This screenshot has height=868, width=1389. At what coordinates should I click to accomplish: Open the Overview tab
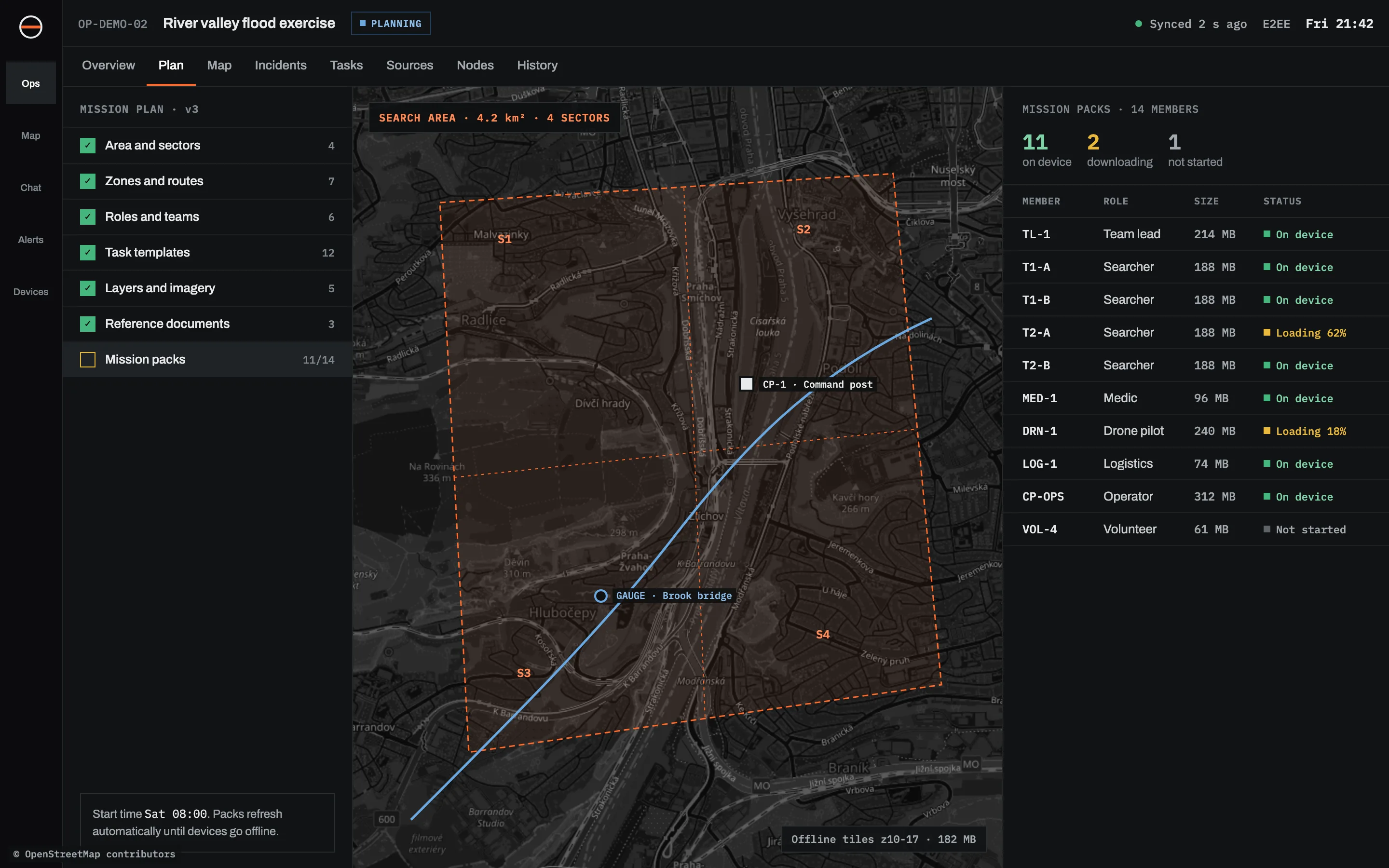109,66
